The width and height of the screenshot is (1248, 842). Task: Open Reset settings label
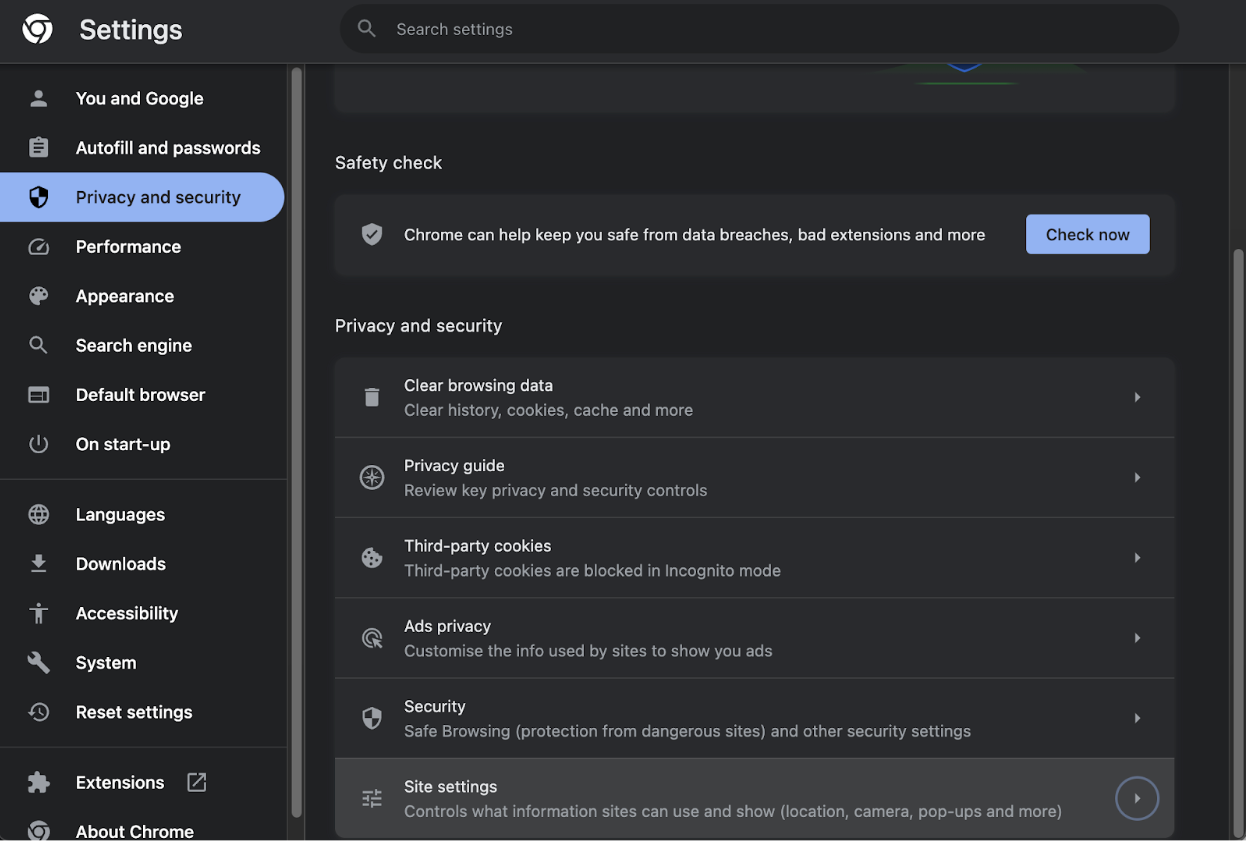click(x=134, y=712)
